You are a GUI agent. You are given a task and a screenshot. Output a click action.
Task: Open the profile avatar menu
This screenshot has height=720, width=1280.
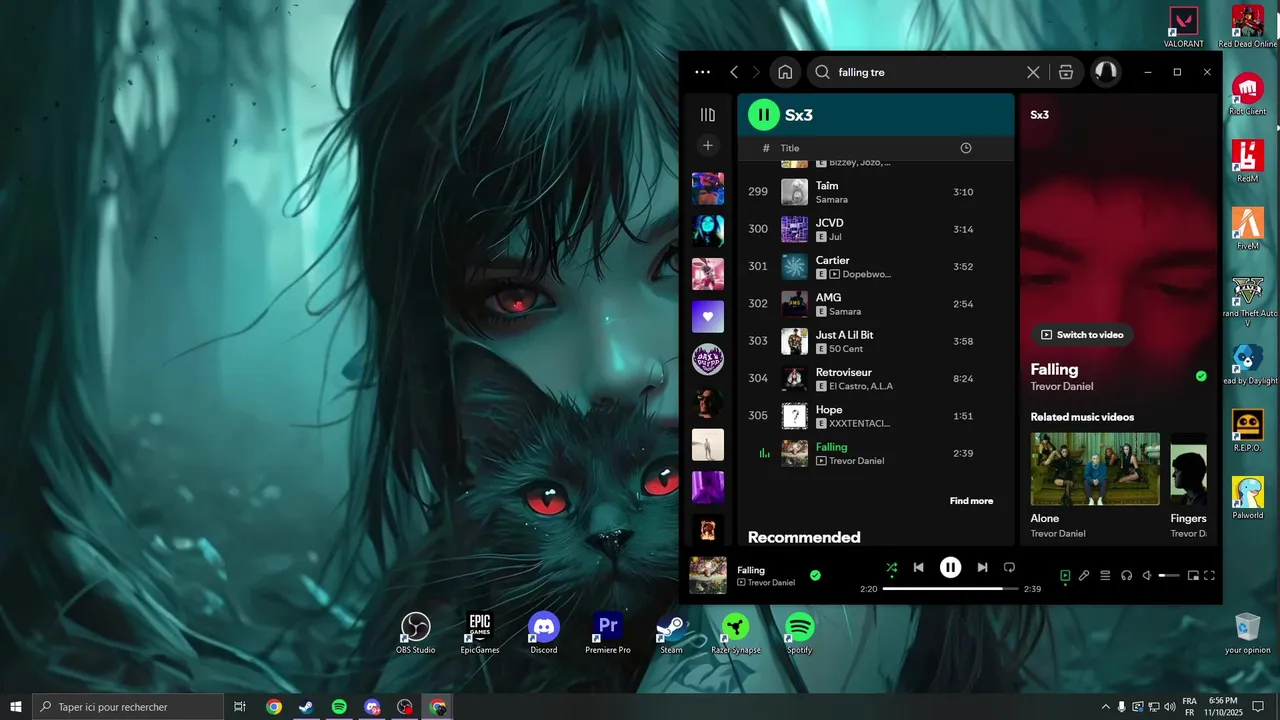pos(1105,72)
